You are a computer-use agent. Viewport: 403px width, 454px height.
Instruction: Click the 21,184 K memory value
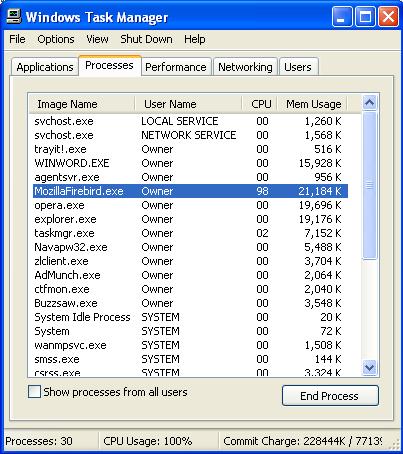320,191
